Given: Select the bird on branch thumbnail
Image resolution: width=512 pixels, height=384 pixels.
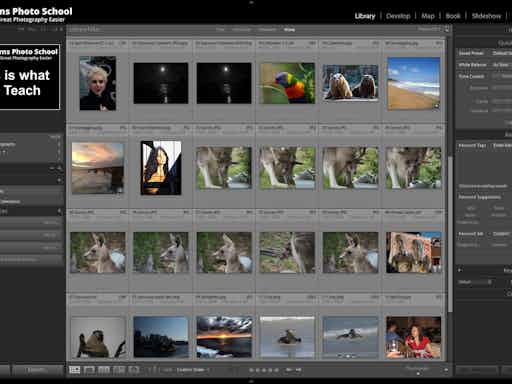Looking at the screenshot, I should coord(98,337).
